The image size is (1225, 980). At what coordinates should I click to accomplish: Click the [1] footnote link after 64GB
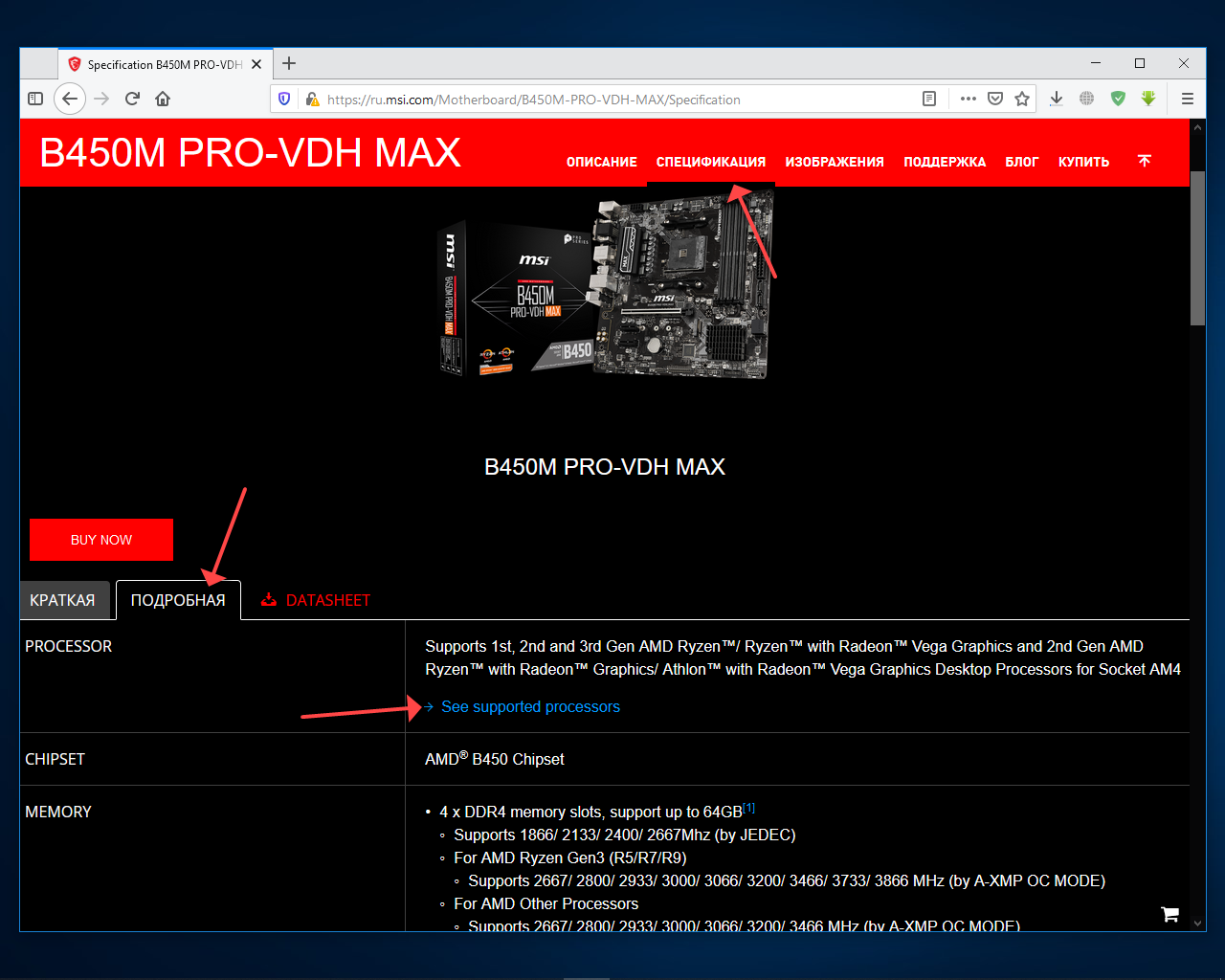pyautogui.click(x=749, y=808)
